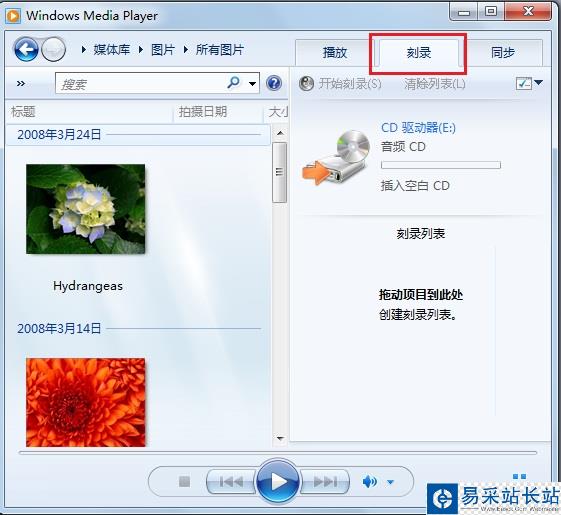Click the CD drive burn icon
Screen dimensions: 561x515
tap(336, 157)
